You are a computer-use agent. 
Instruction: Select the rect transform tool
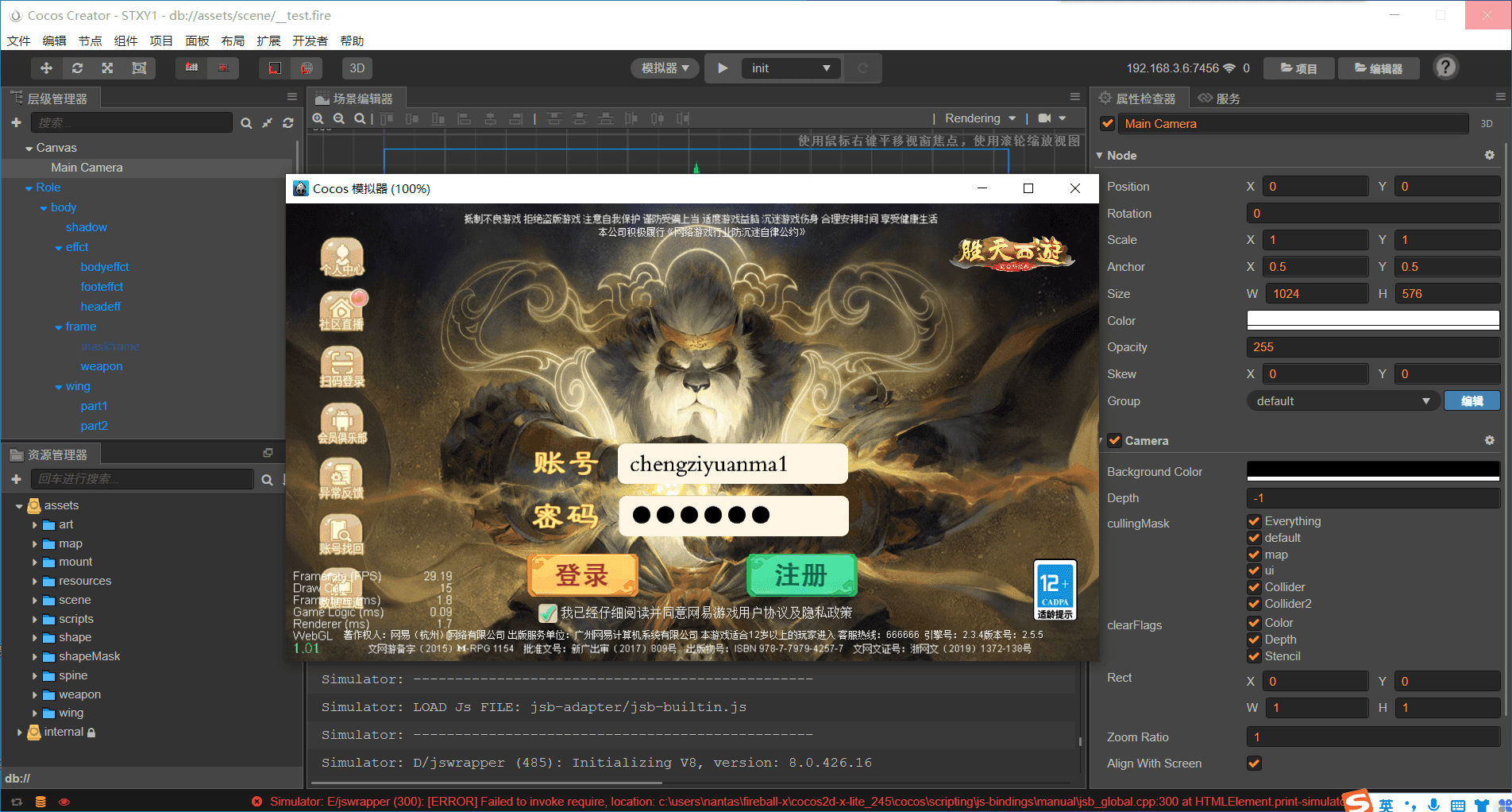(139, 68)
